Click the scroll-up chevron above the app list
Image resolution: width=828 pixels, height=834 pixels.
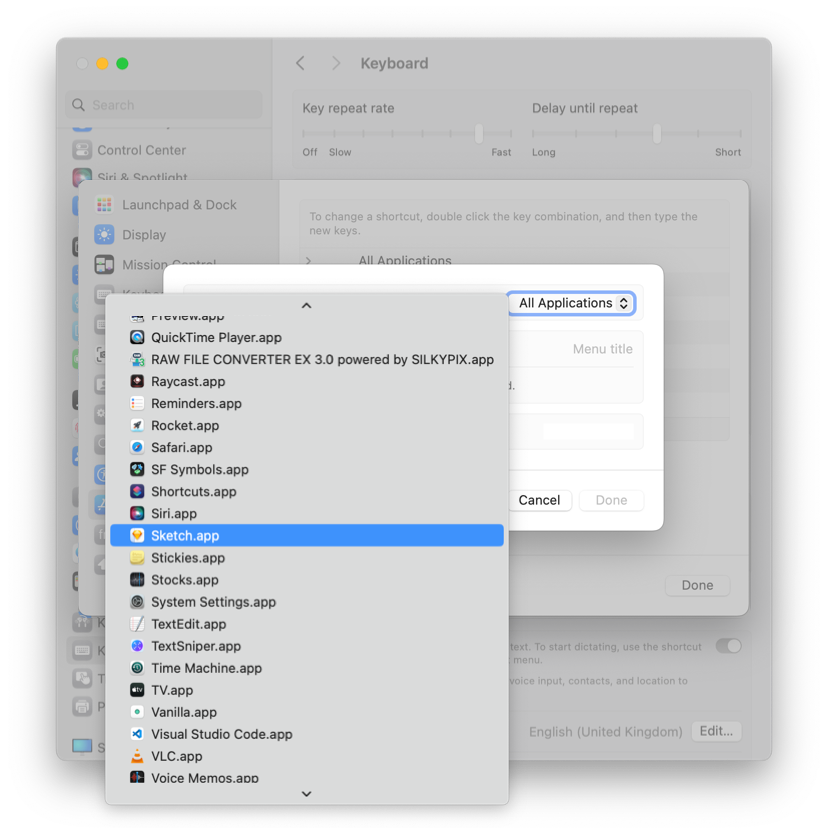click(306, 305)
